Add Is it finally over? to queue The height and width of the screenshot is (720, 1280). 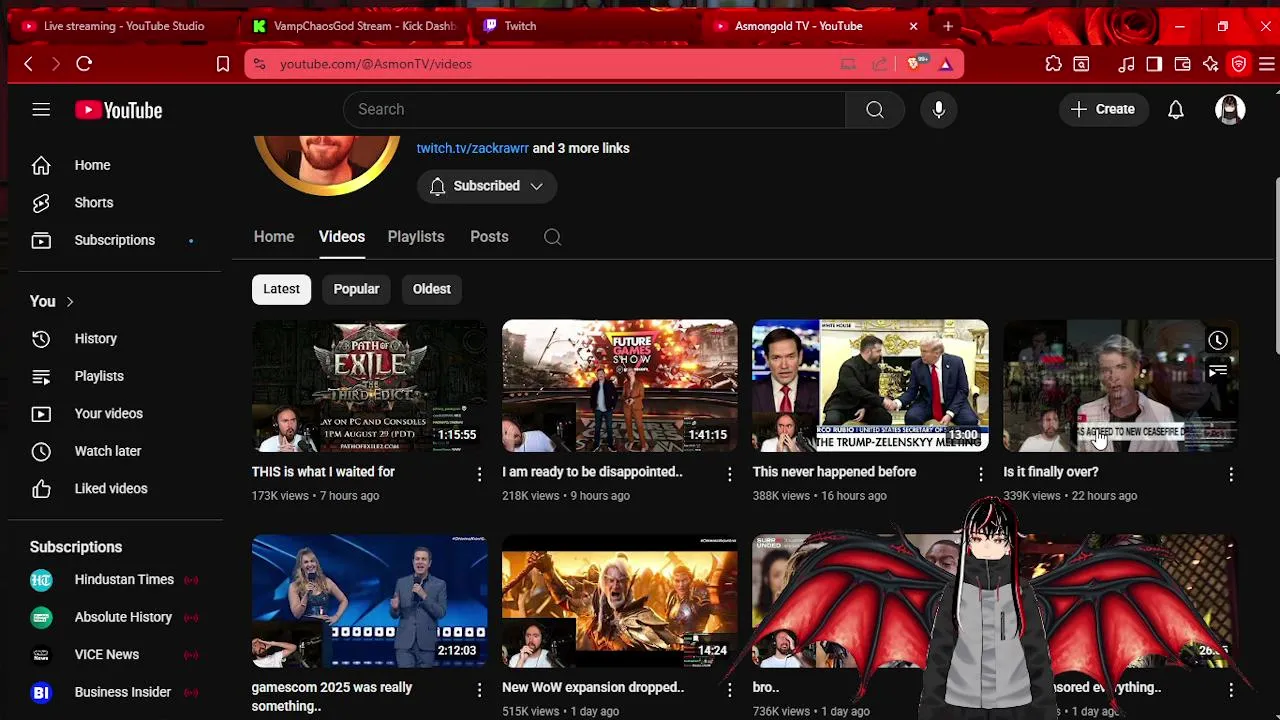pos(1217,372)
